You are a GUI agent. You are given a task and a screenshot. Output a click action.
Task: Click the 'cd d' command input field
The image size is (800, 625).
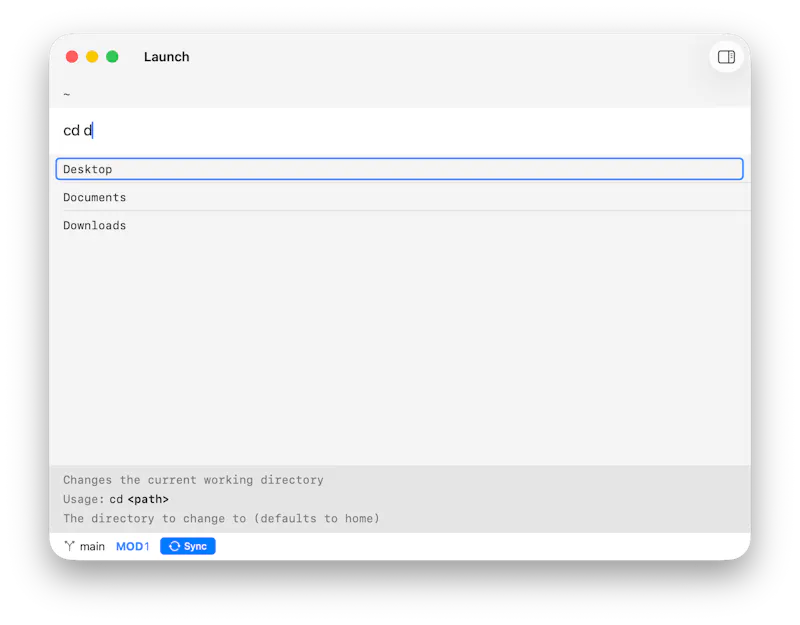point(399,131)
